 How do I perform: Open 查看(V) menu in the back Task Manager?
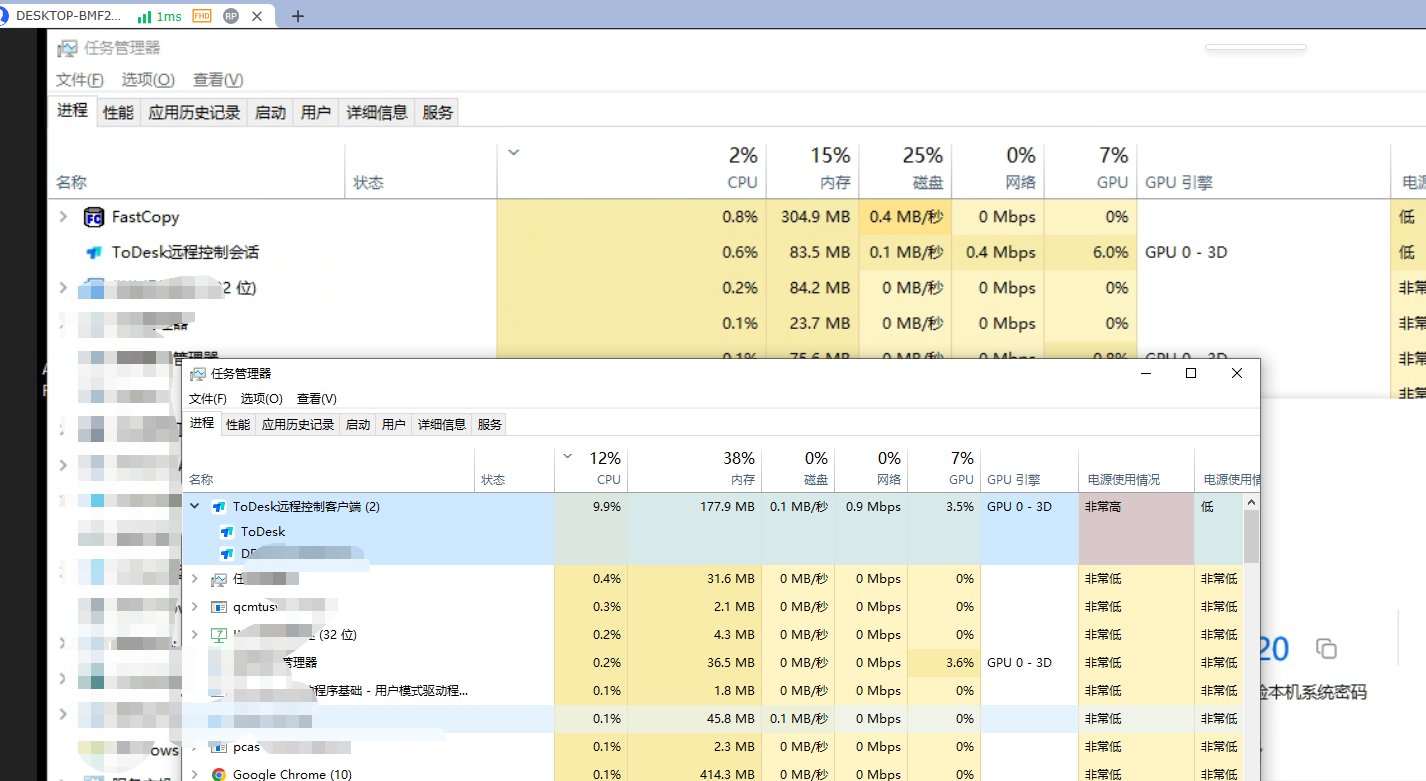[218, 80]
